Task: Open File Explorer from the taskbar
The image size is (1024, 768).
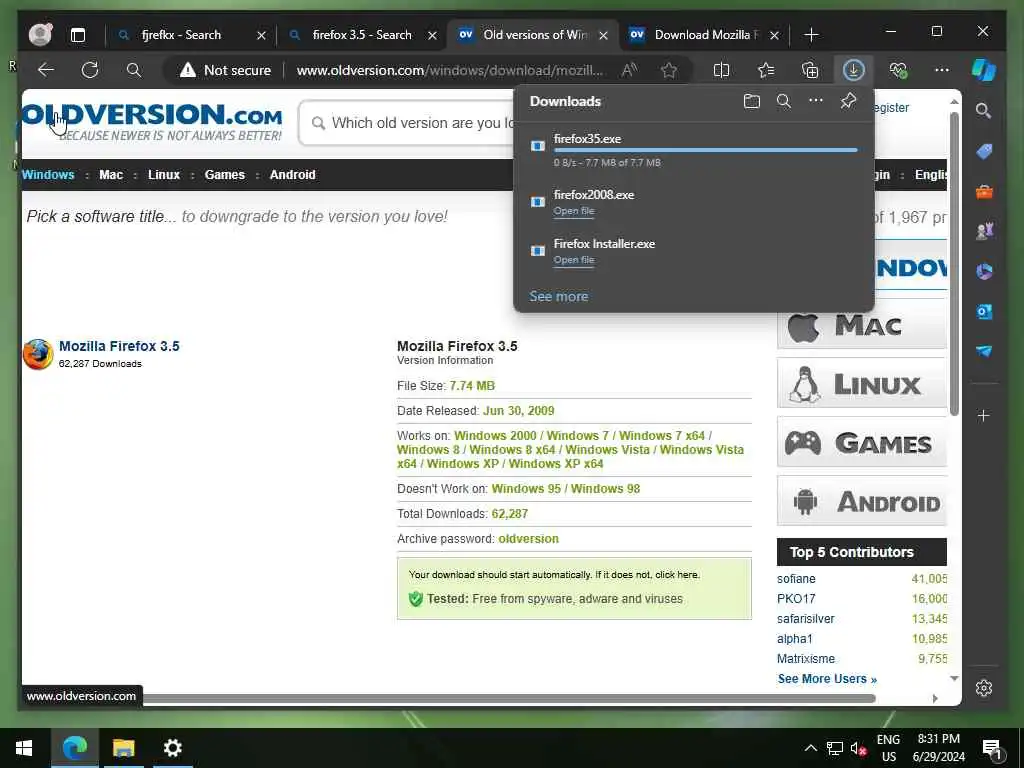Action: tap(123, 748)
